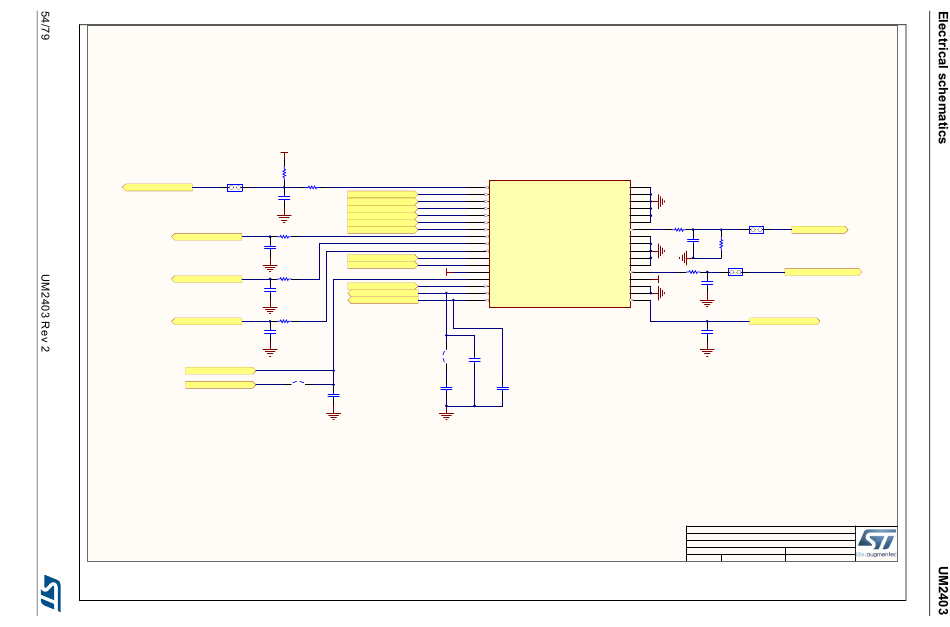950x627 pixels.
Task: Click the ST life.augmented logo in title block
Action: (x=876, y=543)
